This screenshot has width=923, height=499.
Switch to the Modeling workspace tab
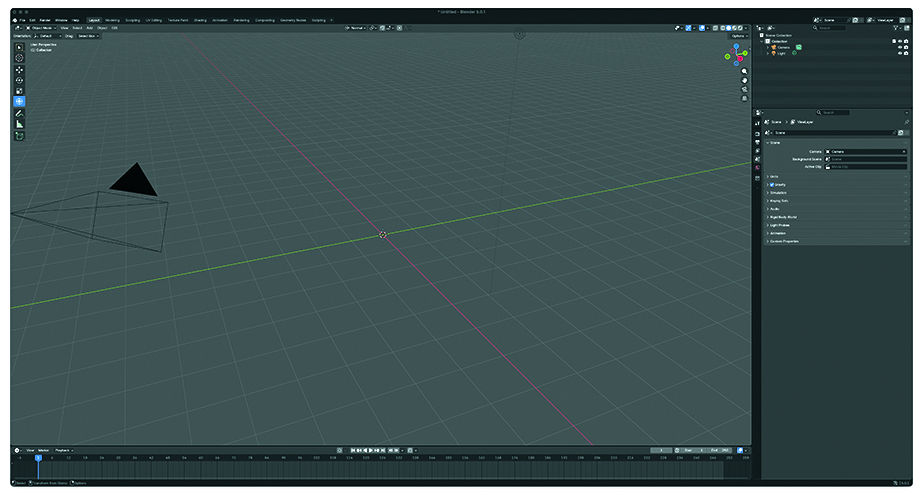112,20
